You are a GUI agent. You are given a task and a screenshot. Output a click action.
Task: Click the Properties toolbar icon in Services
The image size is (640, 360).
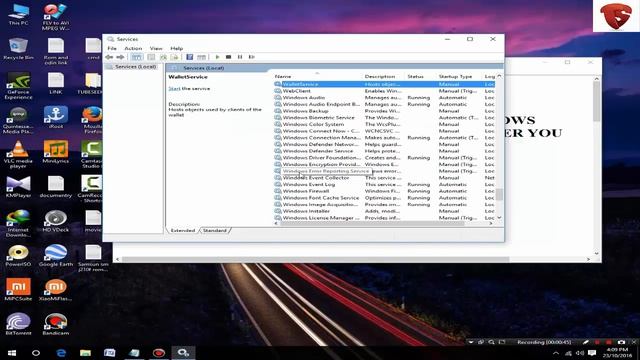[151, 57]
